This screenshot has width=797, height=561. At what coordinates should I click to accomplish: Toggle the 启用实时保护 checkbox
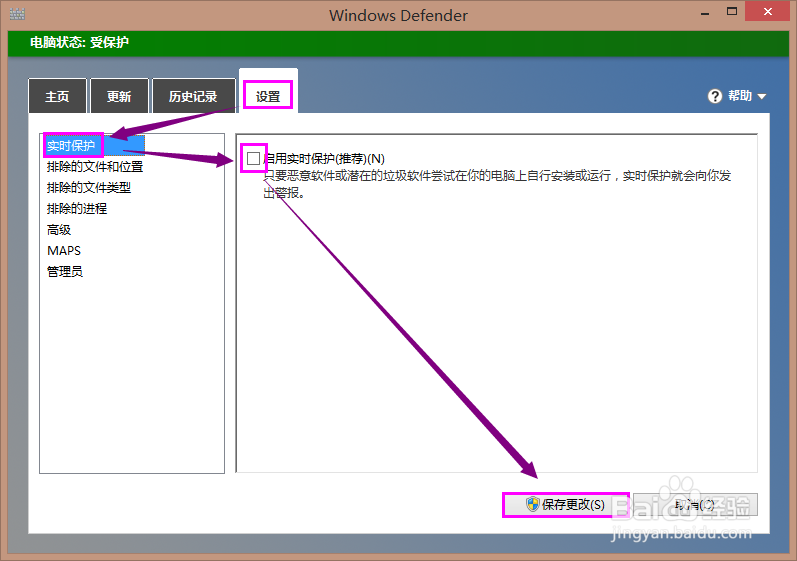click(253, 159)
